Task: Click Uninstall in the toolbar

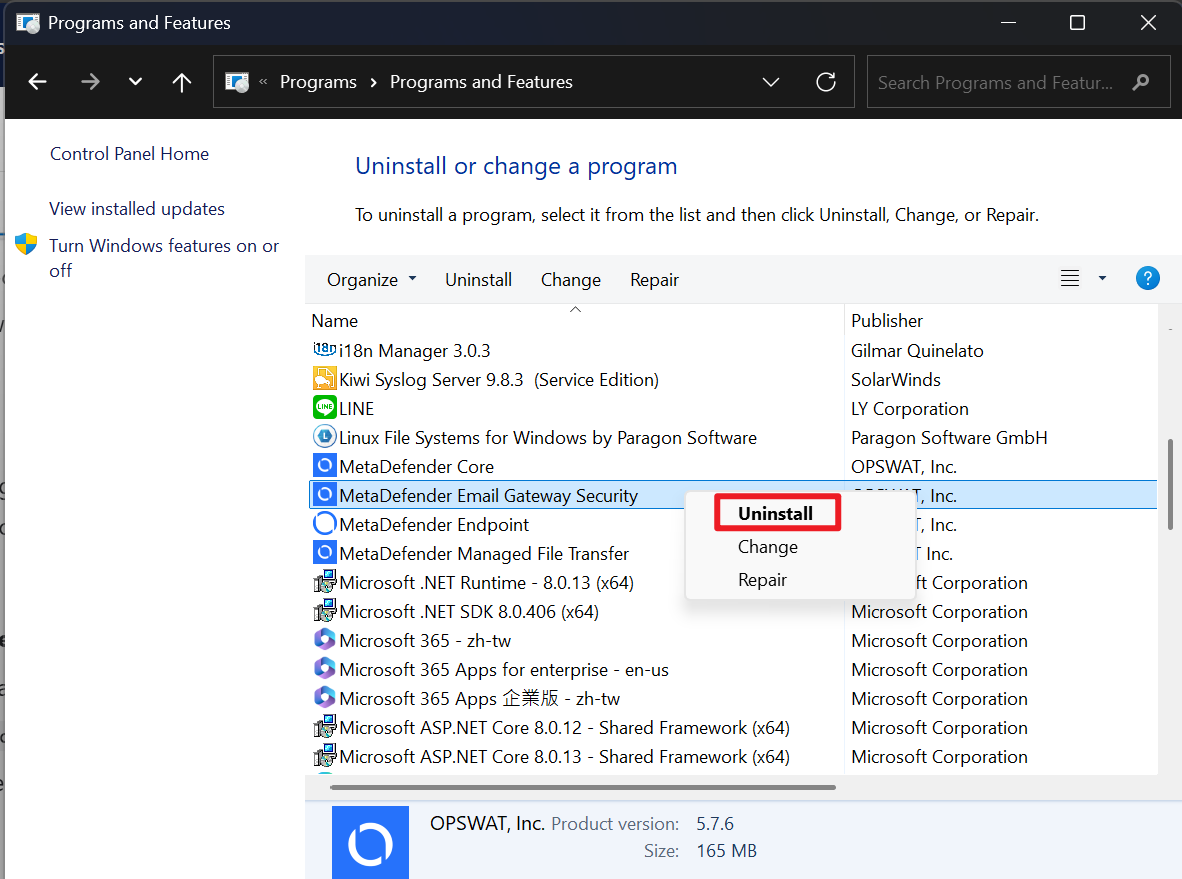Action: (x=478, y=280)
